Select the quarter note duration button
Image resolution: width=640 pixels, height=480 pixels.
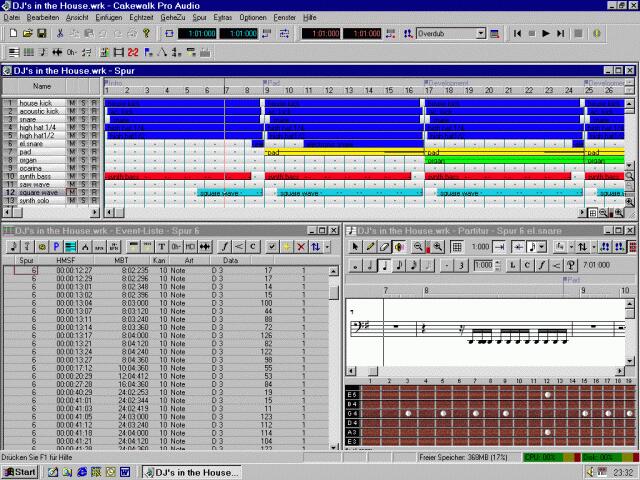pos(384,266)
